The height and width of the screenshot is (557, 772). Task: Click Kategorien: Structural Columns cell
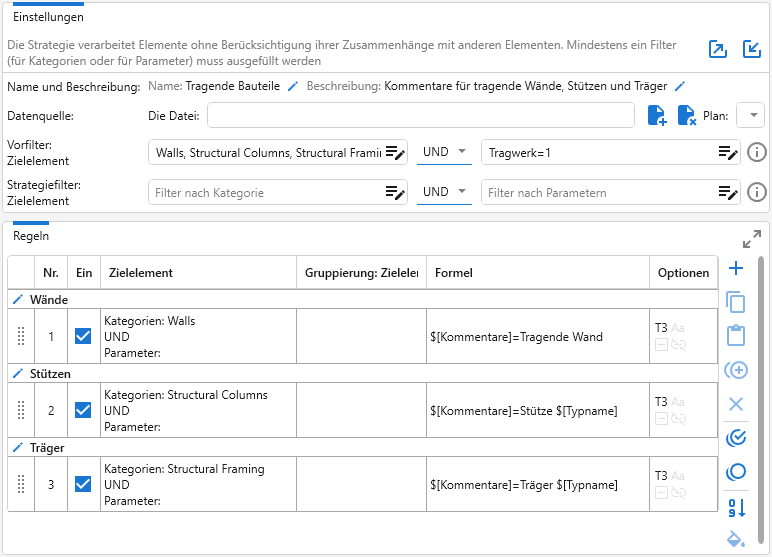point(198,410)
